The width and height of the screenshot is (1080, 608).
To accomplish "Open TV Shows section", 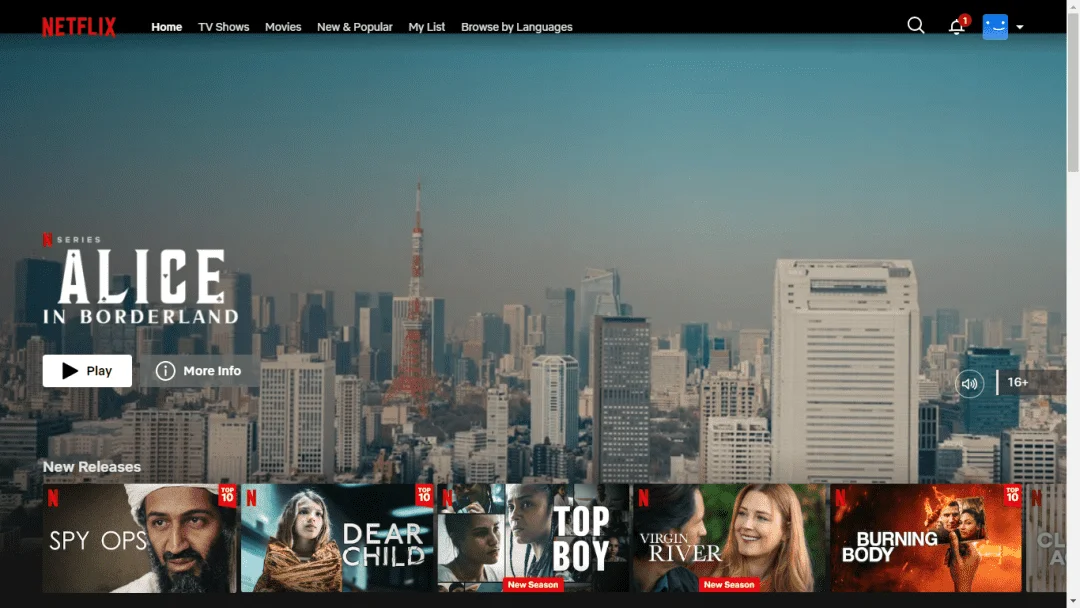I will (224, 27).
